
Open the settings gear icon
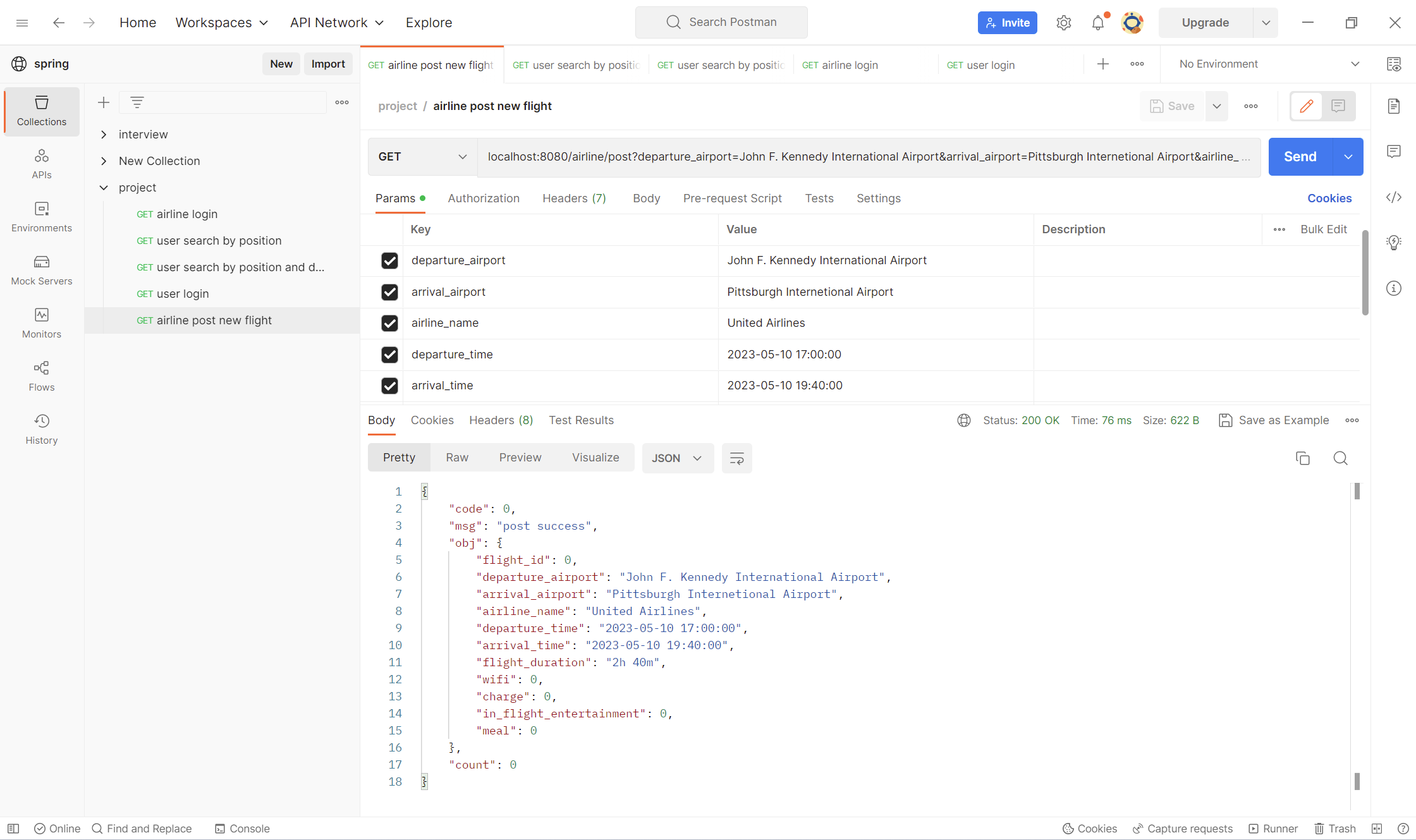(1064, 23)
